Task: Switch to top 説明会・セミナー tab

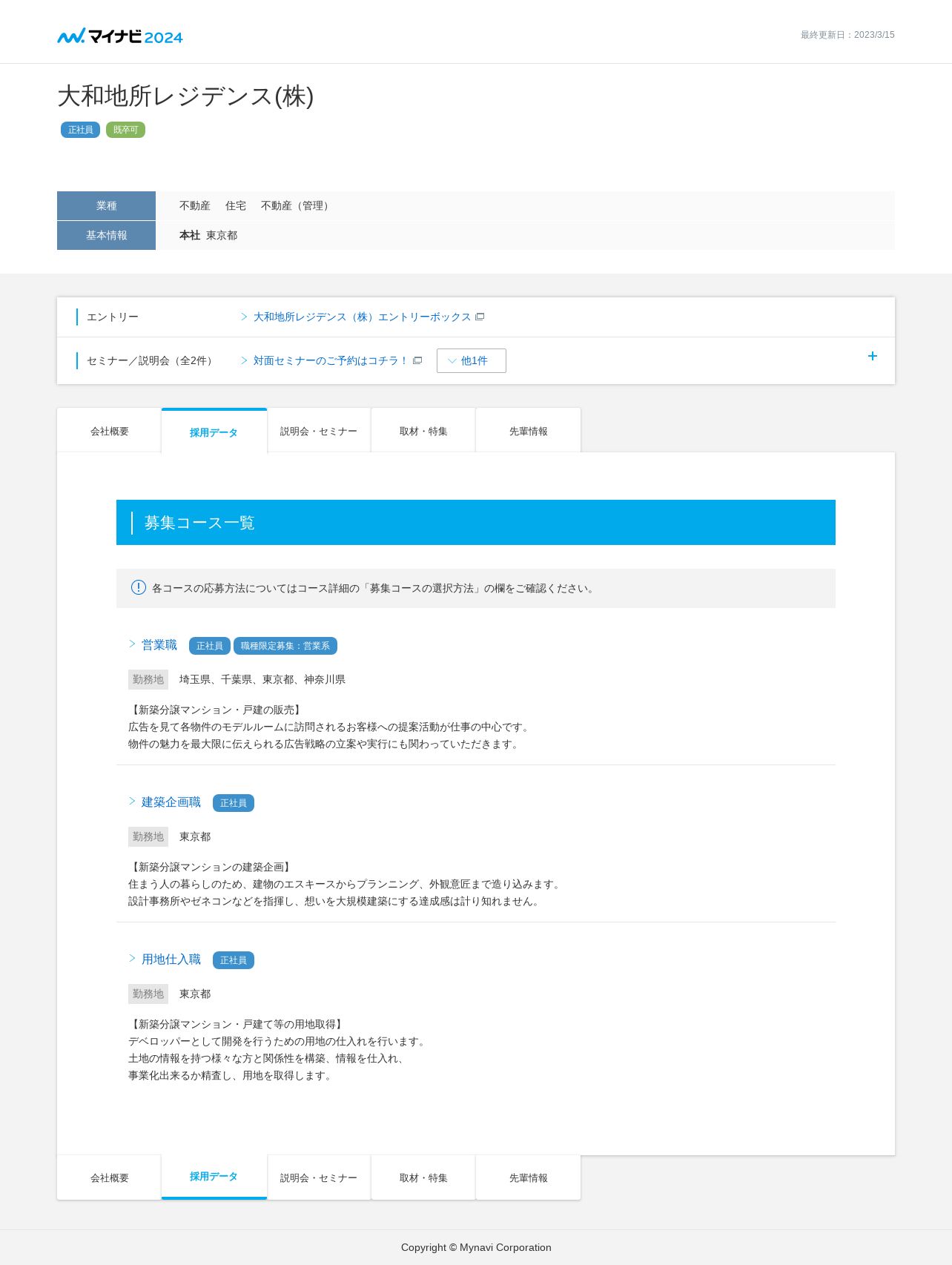Action: 319,431
